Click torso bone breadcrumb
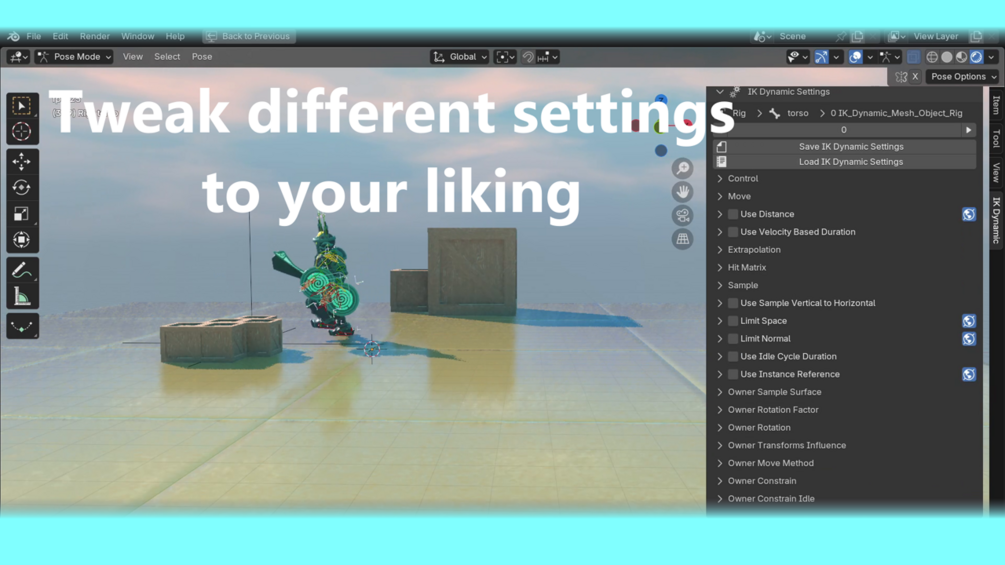Image resolution: width=1005 pixels, height=565 pixels. tap(797, 113)
